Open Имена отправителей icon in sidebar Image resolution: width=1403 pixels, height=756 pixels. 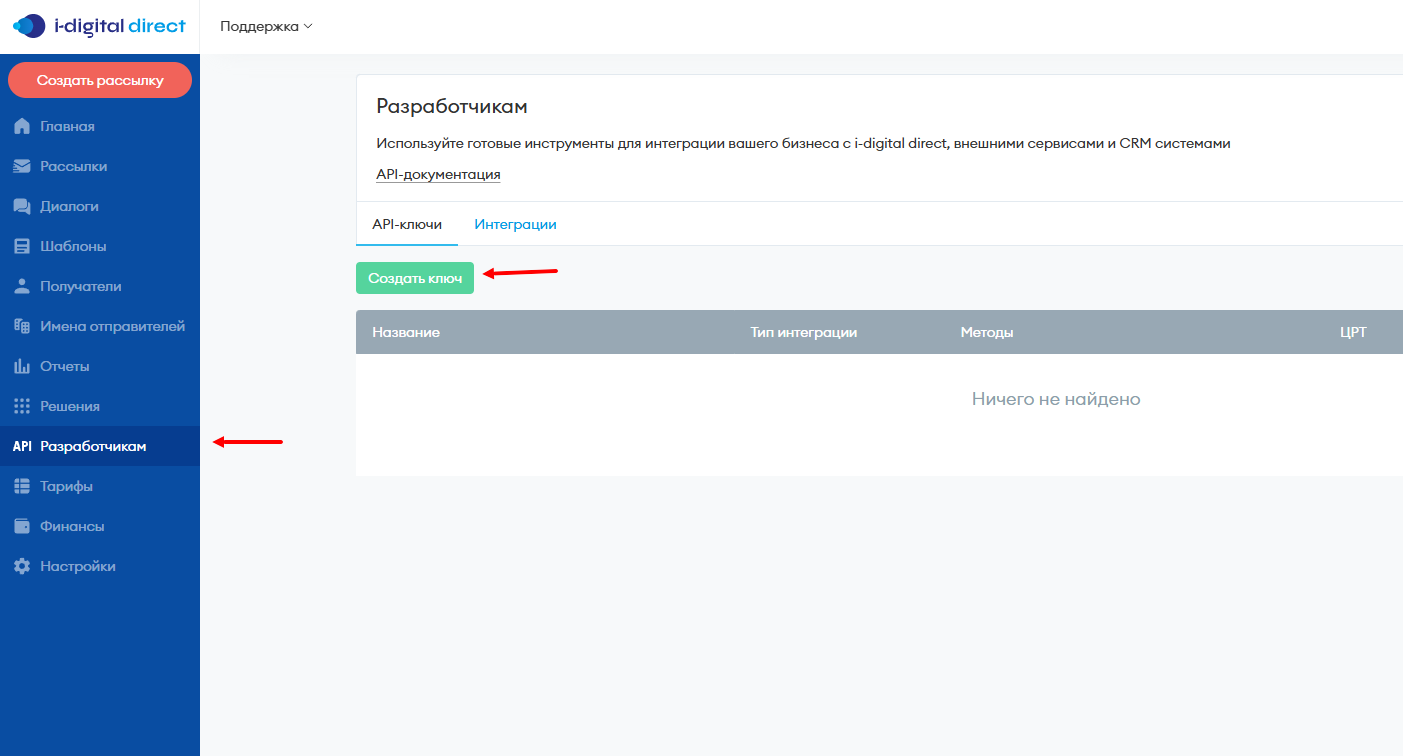(22, 327)
